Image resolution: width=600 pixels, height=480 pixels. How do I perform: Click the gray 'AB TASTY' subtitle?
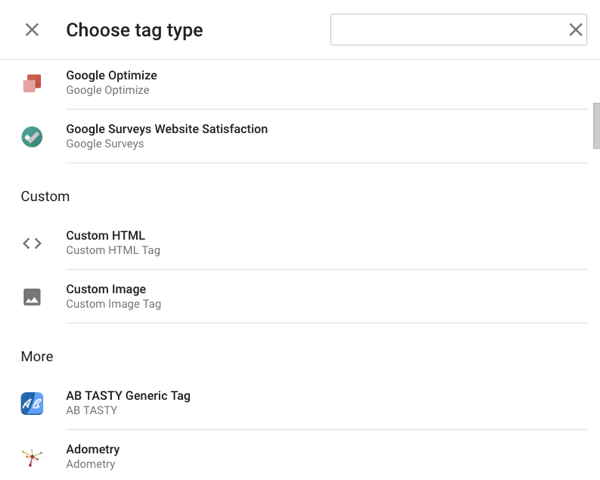coord(92,410)
